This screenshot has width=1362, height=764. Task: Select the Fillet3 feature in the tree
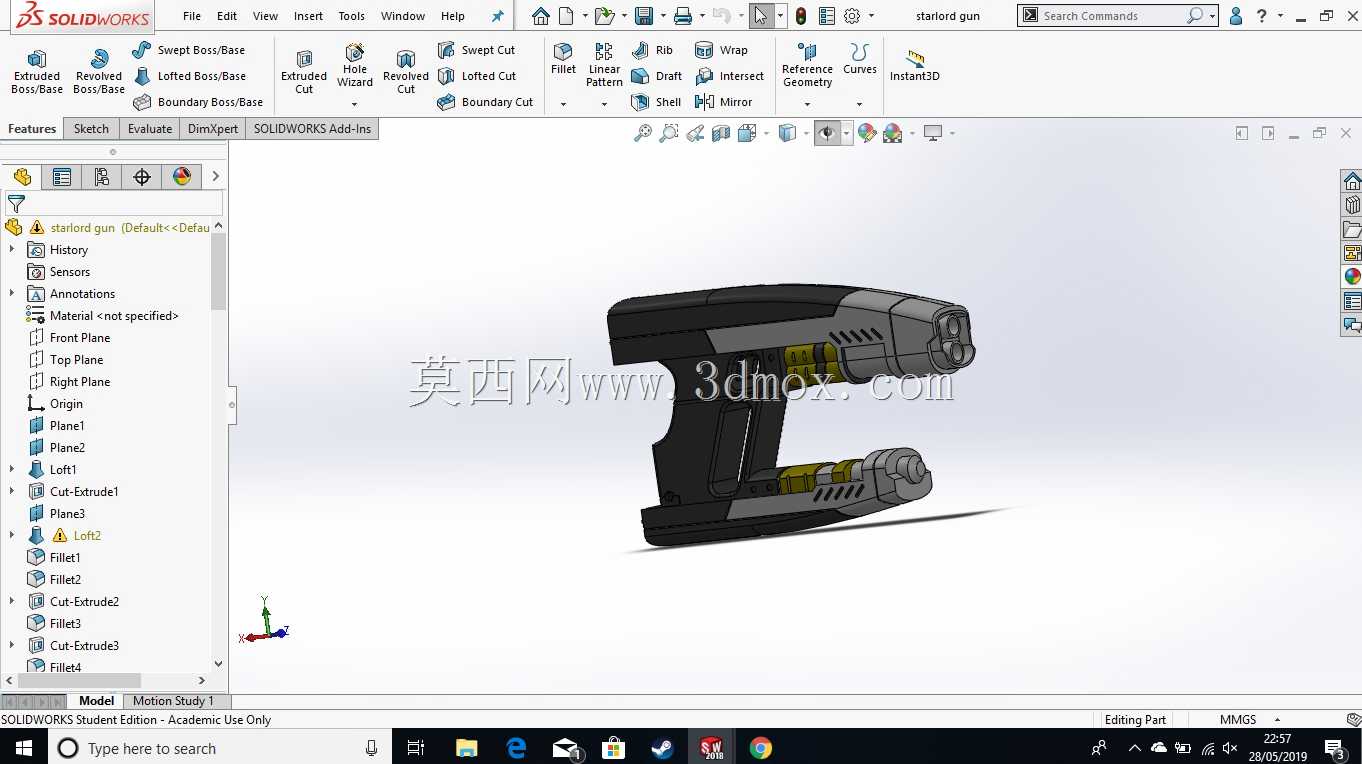point(65,624)
